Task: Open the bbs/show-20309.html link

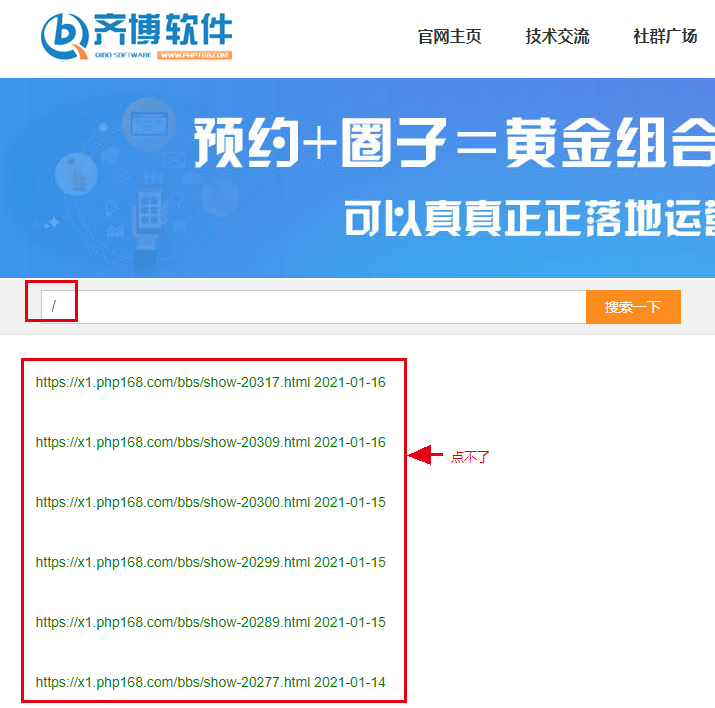Action: pos(173,442)
